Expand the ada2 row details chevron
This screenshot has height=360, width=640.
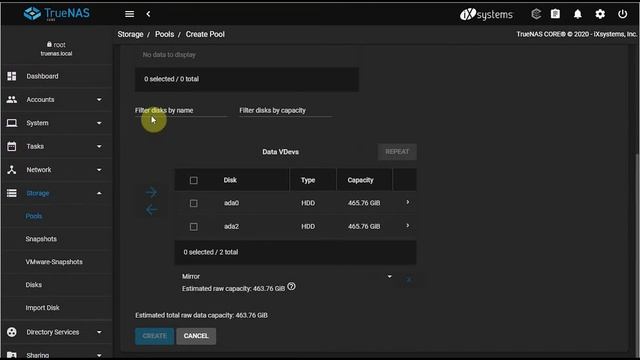pyautogui.click(x=407, y=226)
